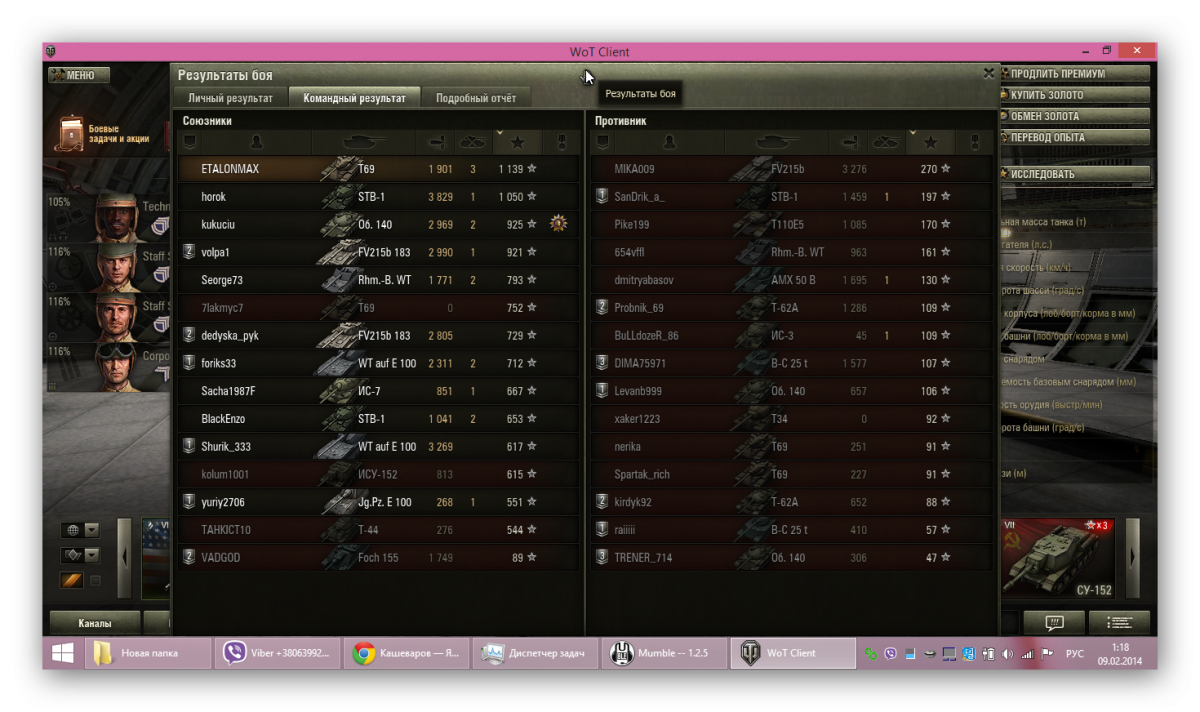
Task: Select ally row horok
Action: point(379,197)
